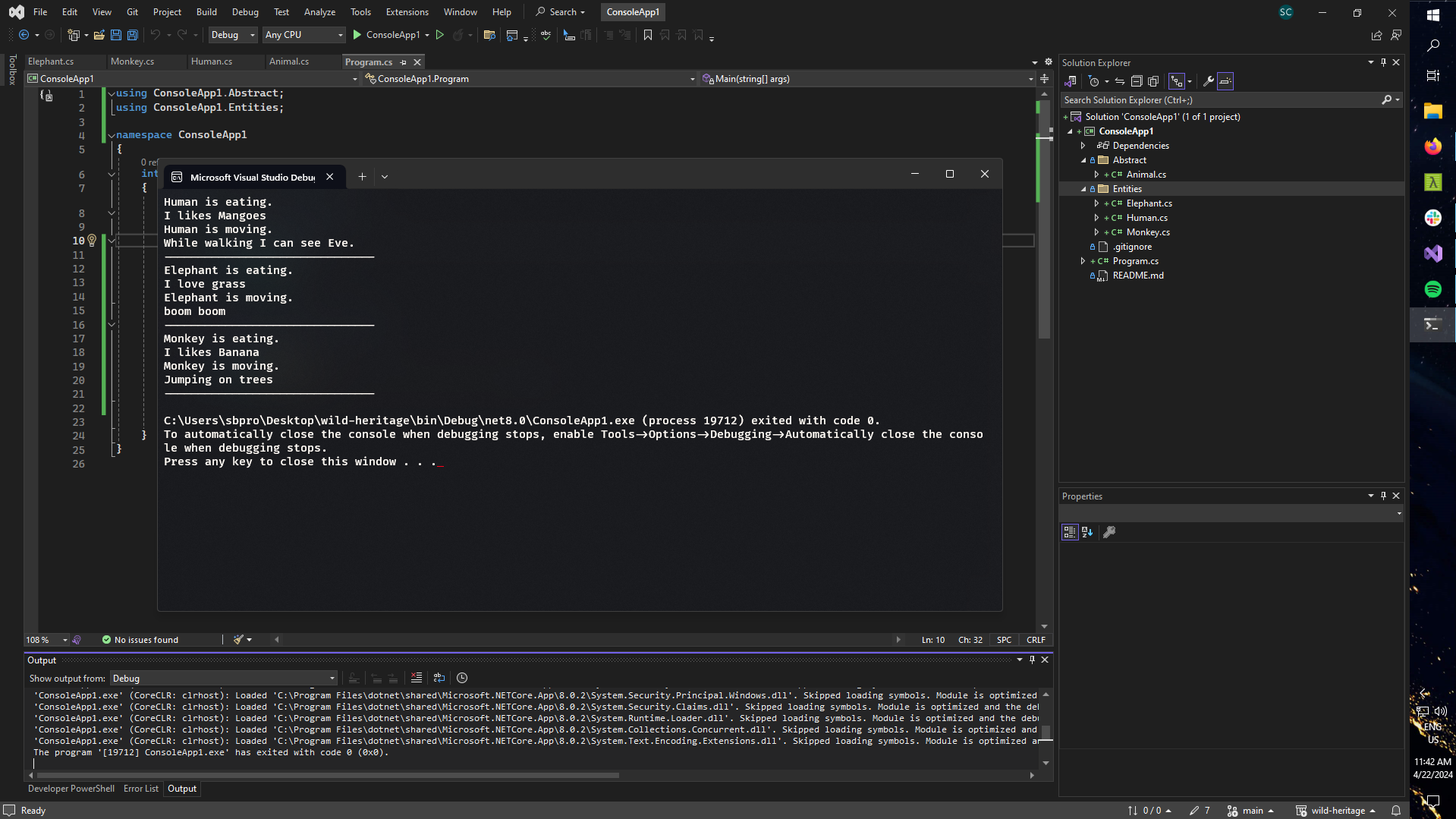Click the Error List tab
1456x819 pixels.
[141, 789]
